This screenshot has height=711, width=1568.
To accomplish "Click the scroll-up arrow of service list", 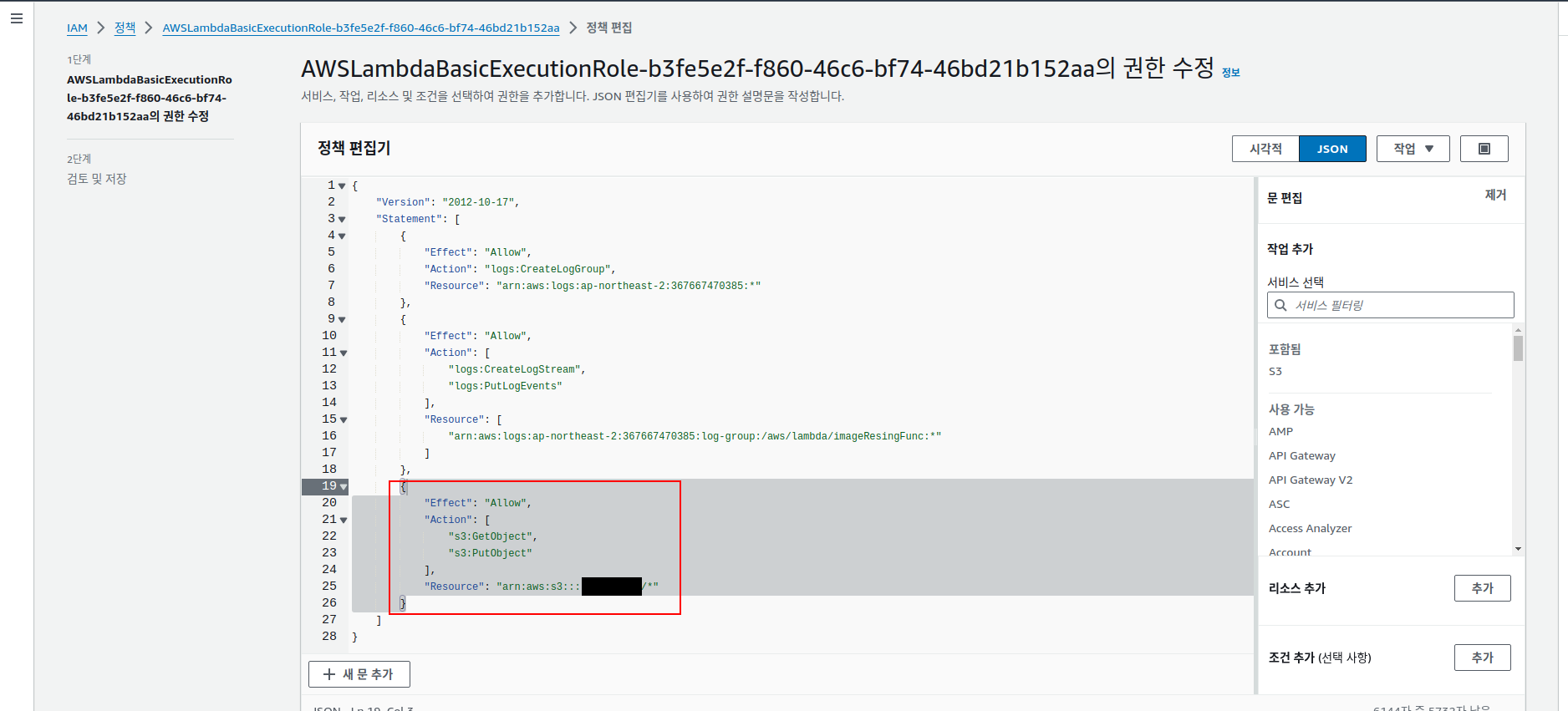I will (x=1518, y=329).
